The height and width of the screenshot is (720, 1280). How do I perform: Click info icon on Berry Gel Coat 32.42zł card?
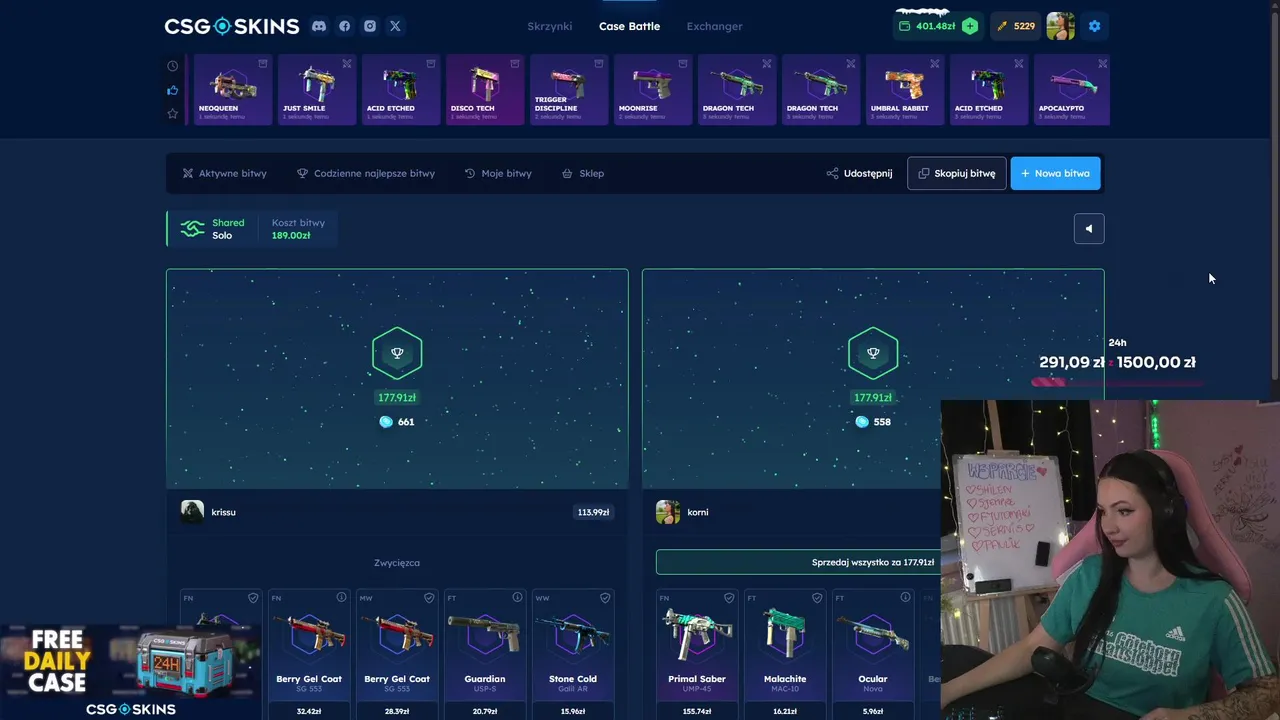pyautogui.click(x=341, y=597)
